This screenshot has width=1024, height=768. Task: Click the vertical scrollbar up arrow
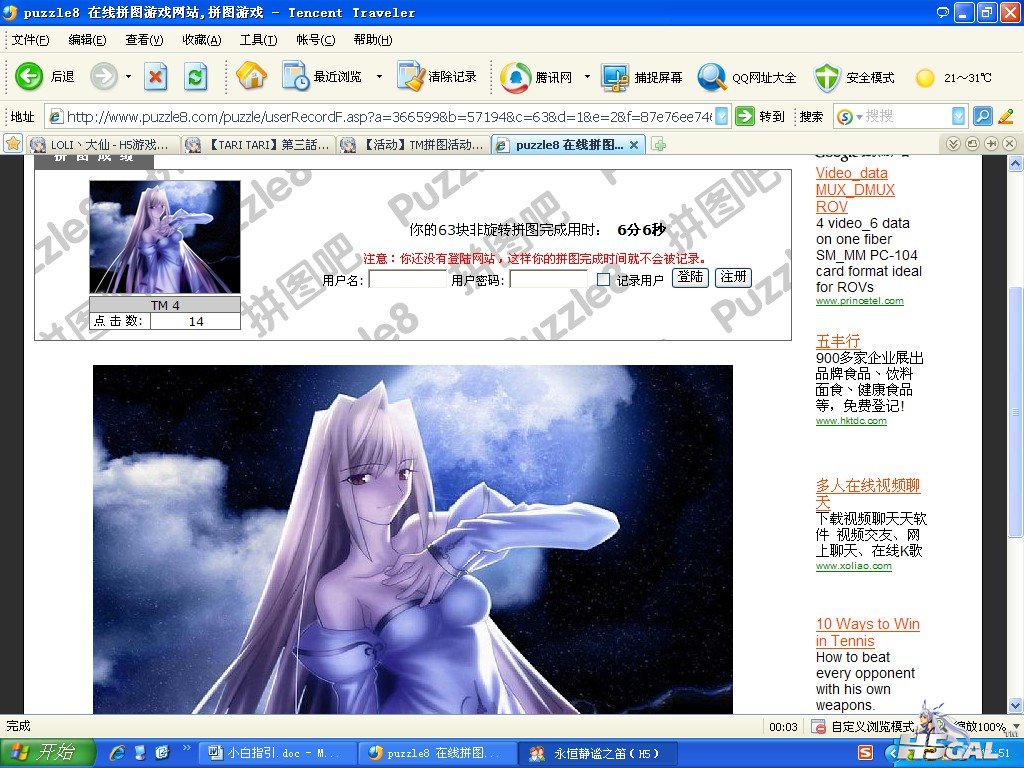[1016, 163]
